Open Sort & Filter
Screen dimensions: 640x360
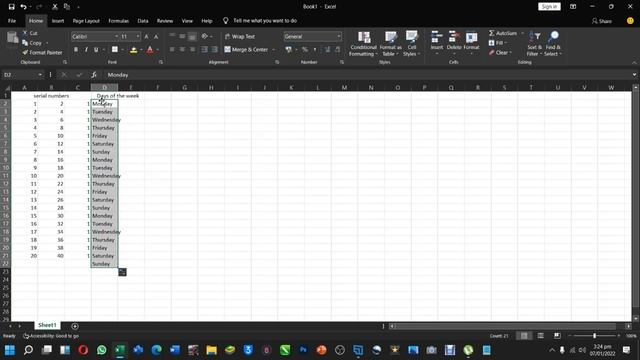(x=534, y=44)
